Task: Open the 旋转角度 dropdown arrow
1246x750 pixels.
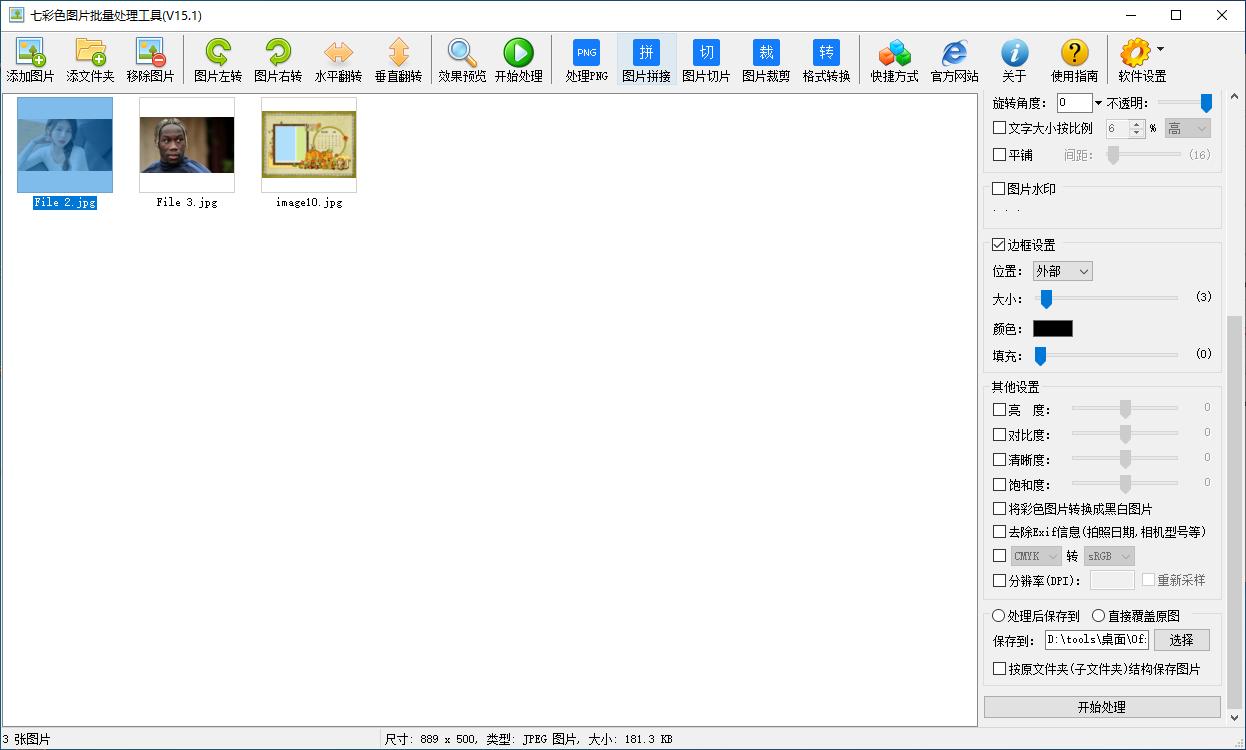Action: click(1098, 103)
